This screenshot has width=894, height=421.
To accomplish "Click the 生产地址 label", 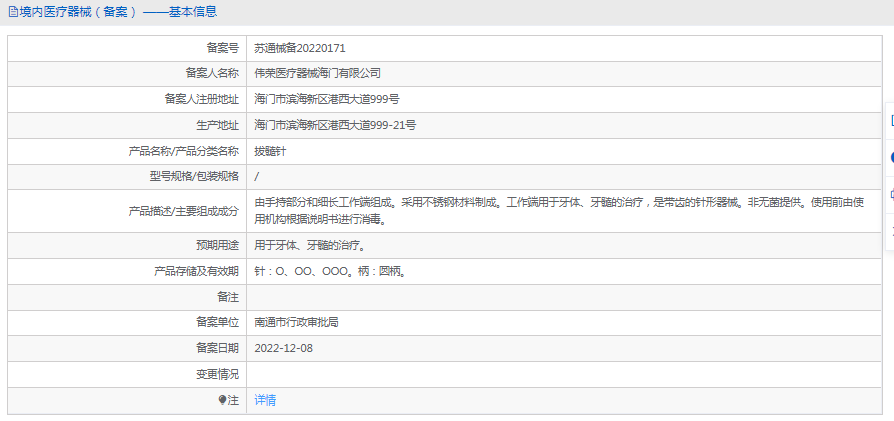I will pyautogui.click(x=217, y=126).
